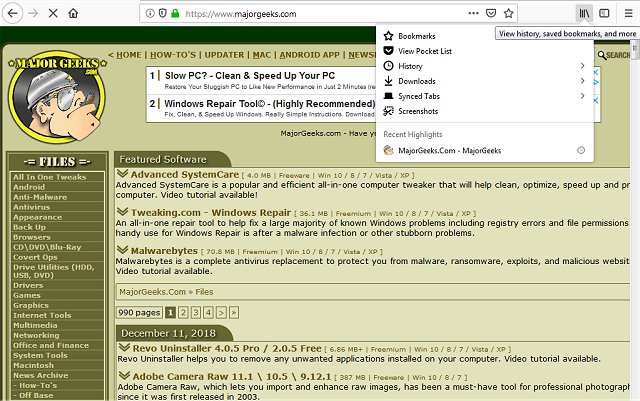Open Bookmarks from the library menu
This screenshot has height=401, width=640.
click(x=484, y=36)
